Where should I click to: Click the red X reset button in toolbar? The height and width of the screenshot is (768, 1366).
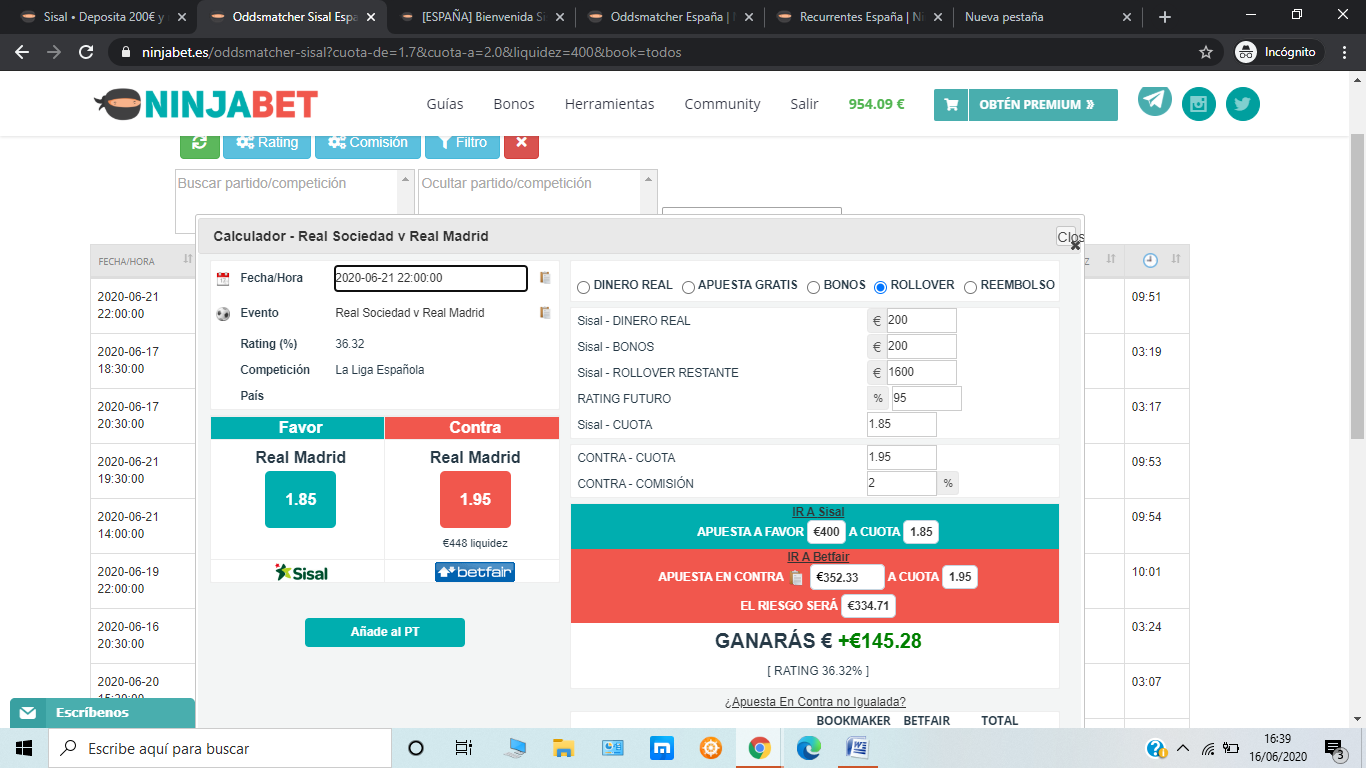[x=521, y=143]
